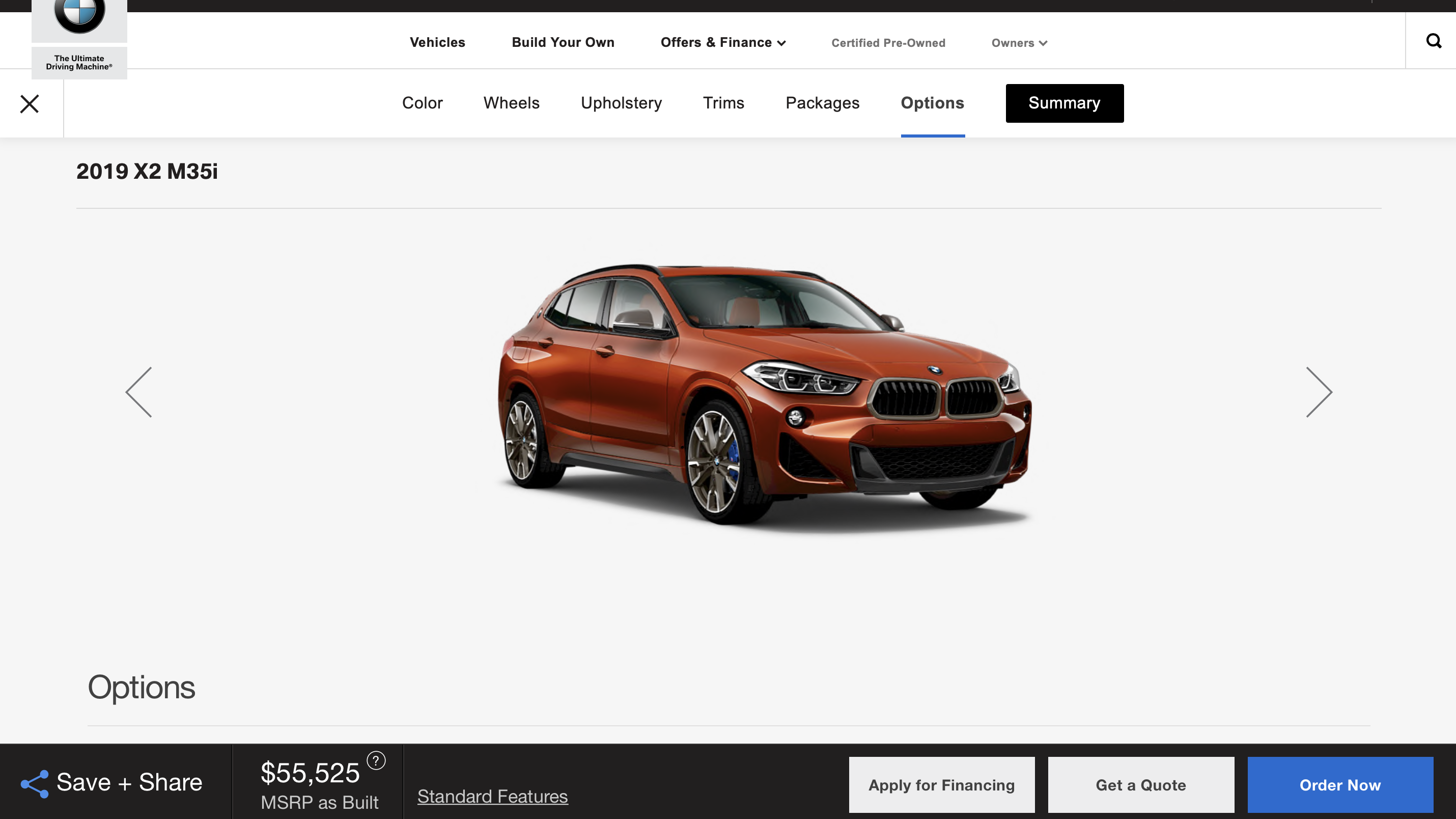Image resolution: width=1456 pixels, height=819 pixels.
Task: Click the MSRP question mark info icon
Action: 376,760
